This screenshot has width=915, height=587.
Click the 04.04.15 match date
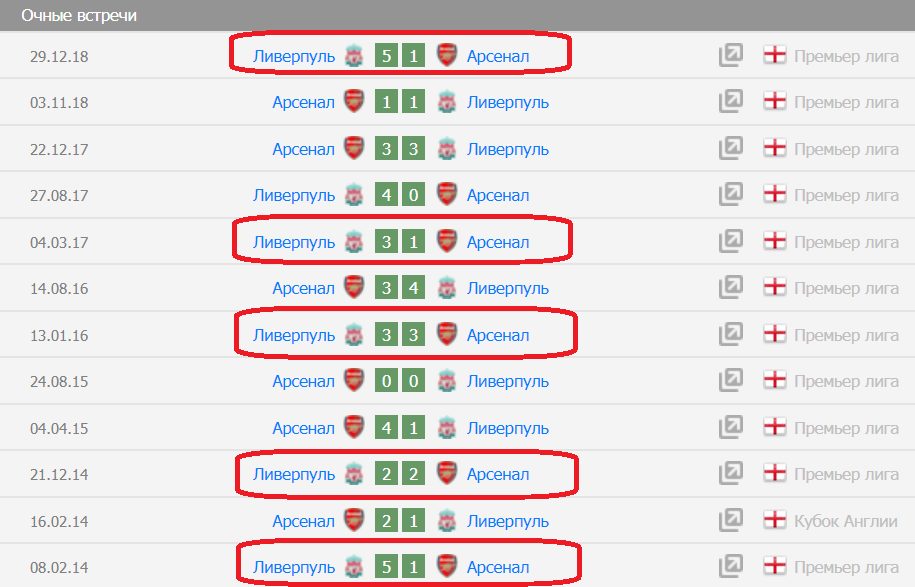click(x=59, y=428)
